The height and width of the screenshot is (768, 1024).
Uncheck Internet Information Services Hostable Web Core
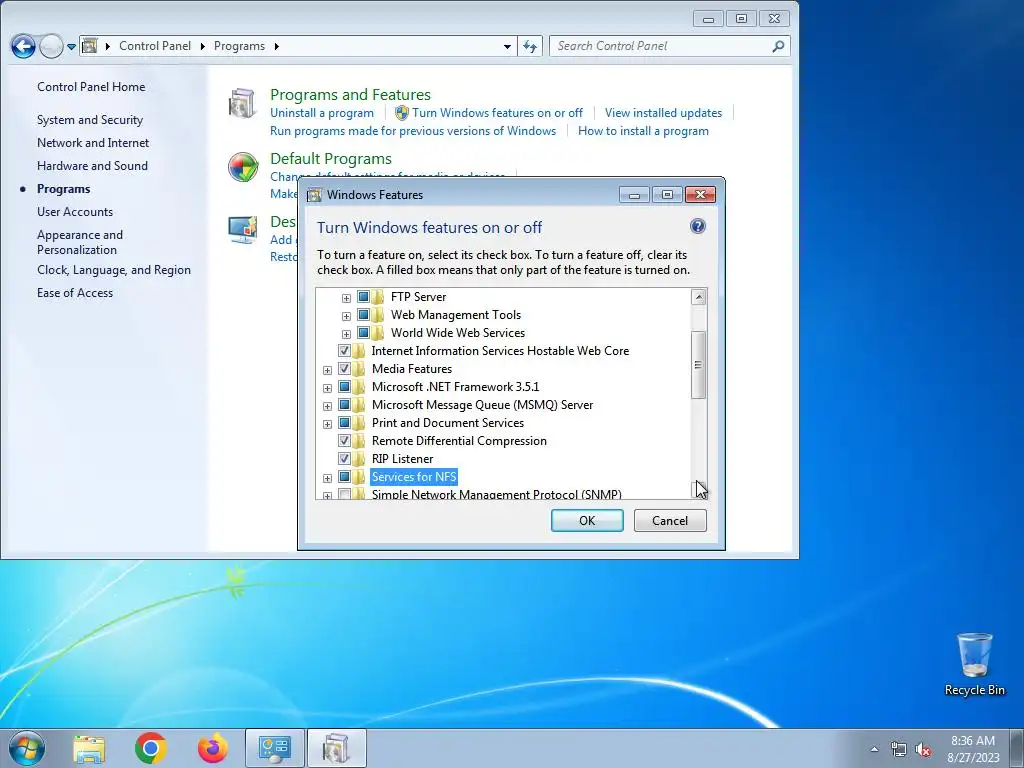click(x=344, y=351)
